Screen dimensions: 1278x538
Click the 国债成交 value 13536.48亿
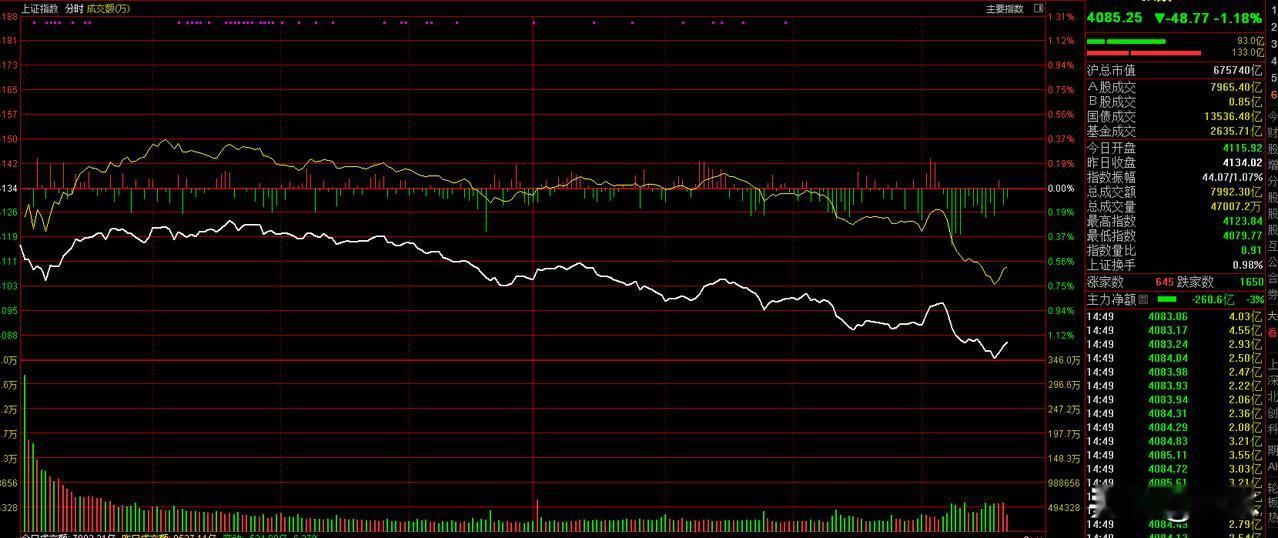1233,116
